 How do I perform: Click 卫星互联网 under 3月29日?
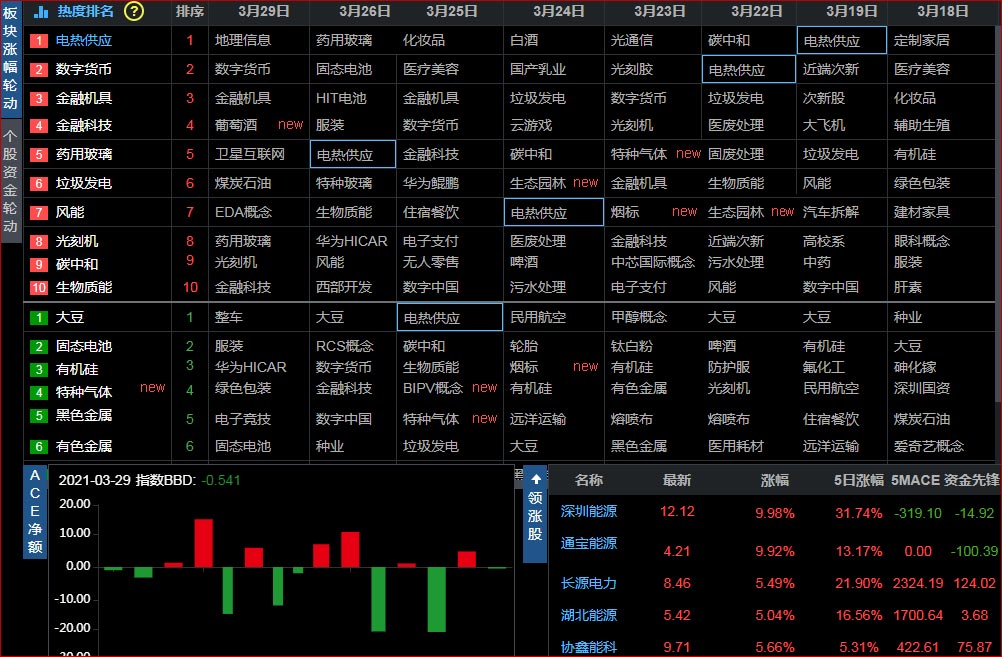coord(250,154)
